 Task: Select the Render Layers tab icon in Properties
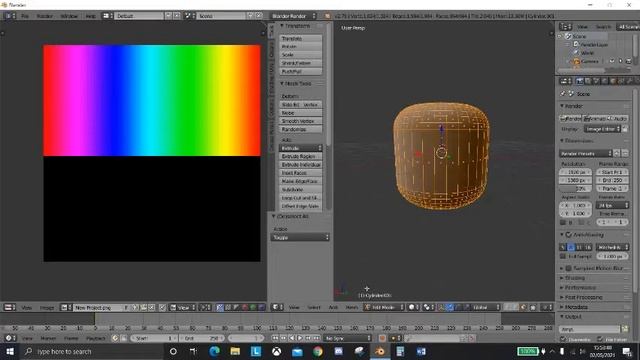[588, 81]
